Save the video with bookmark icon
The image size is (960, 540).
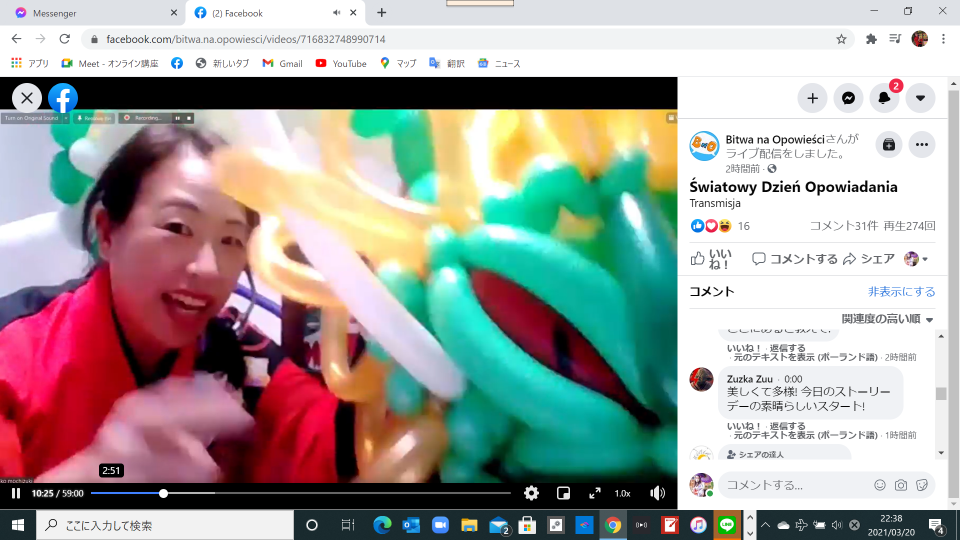point(889,145)
